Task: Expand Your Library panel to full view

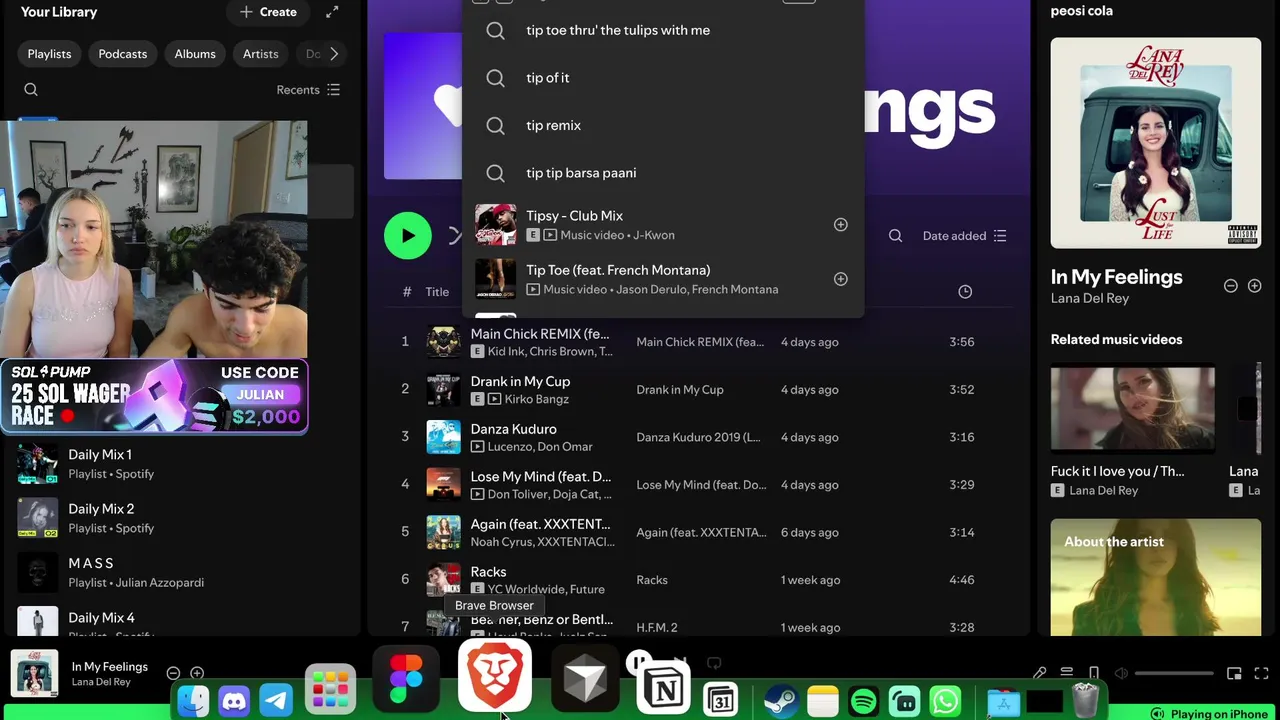Action: coord(332,12)
